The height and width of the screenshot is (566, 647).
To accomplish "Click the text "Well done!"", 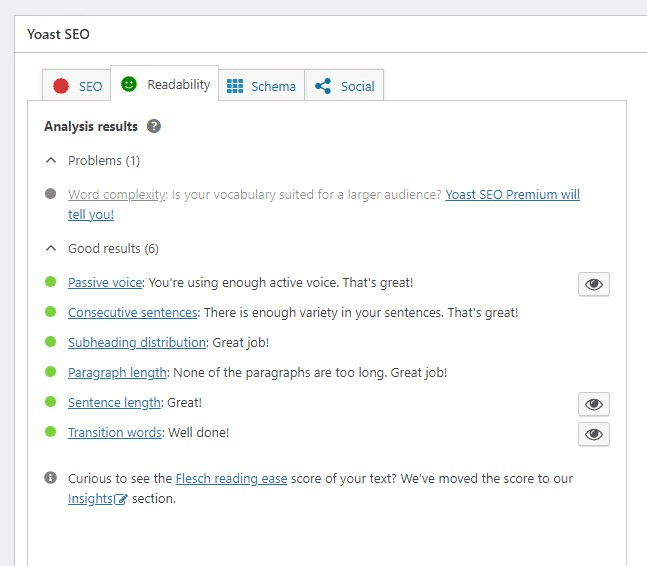I will coord(199,432).
